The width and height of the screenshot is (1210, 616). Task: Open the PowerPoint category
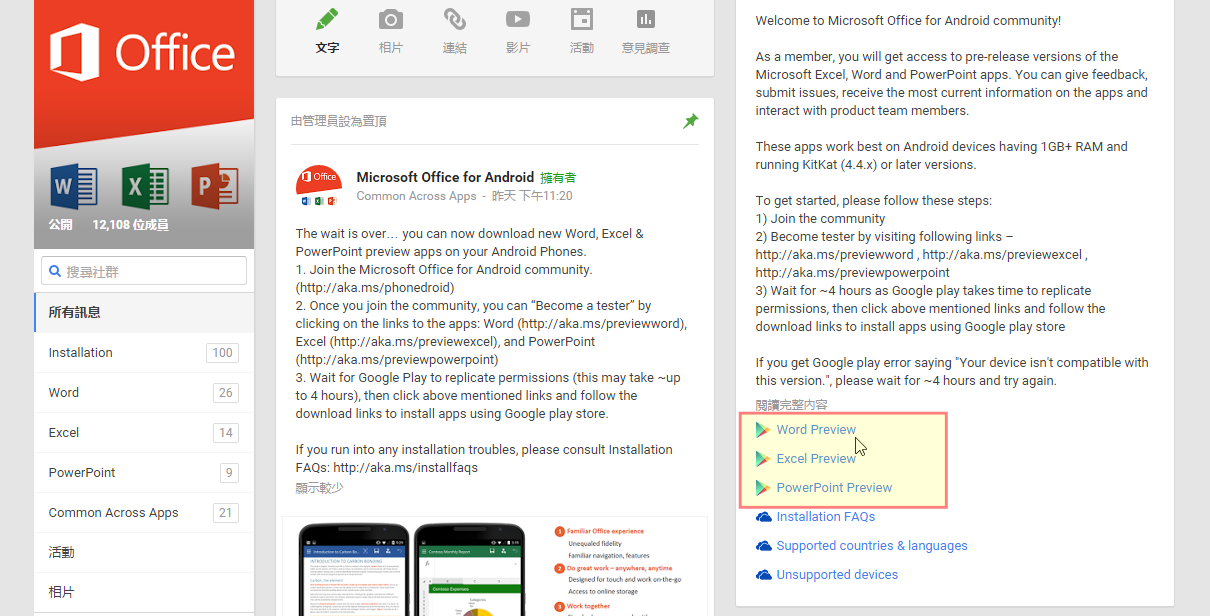pos(144,472)
